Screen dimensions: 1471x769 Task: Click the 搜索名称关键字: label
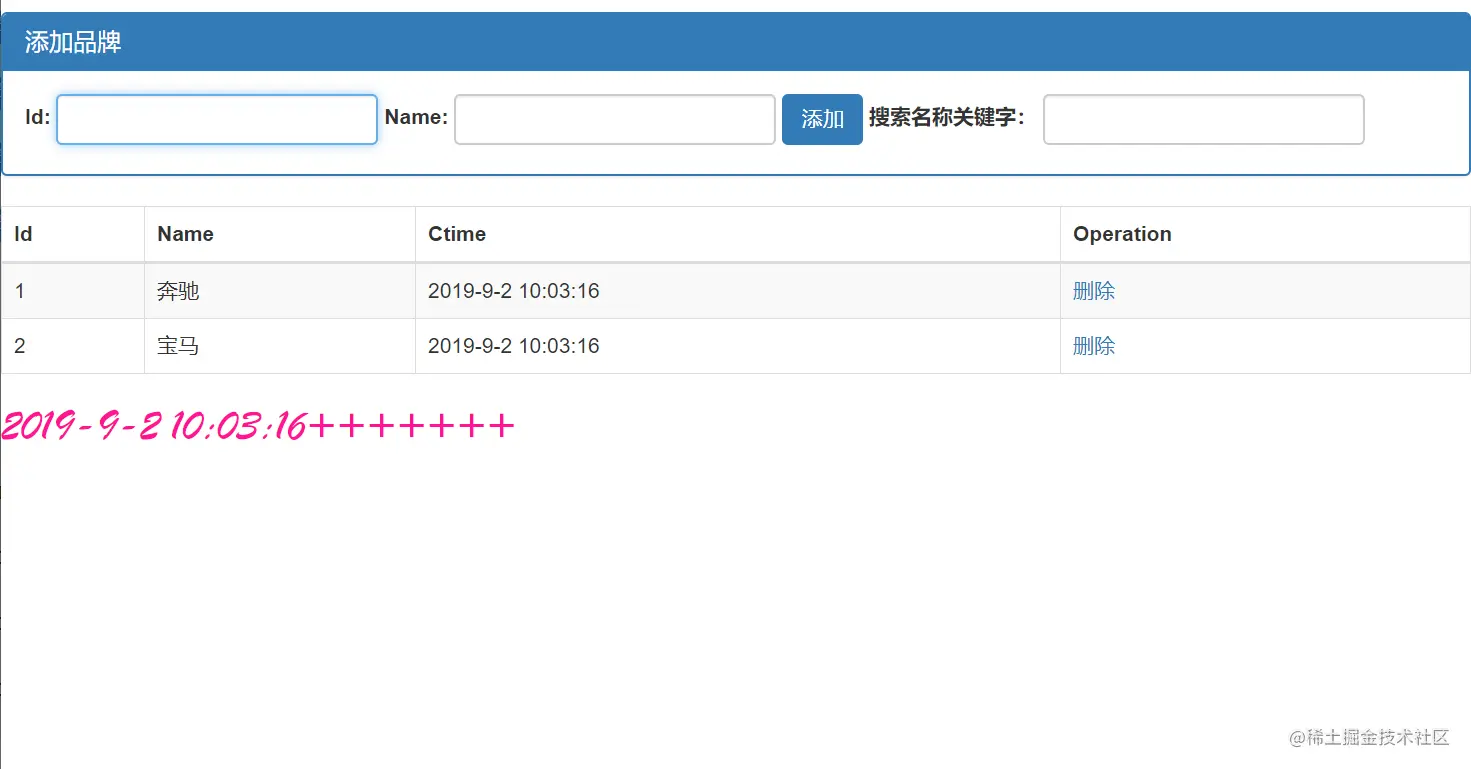point(946,117)
